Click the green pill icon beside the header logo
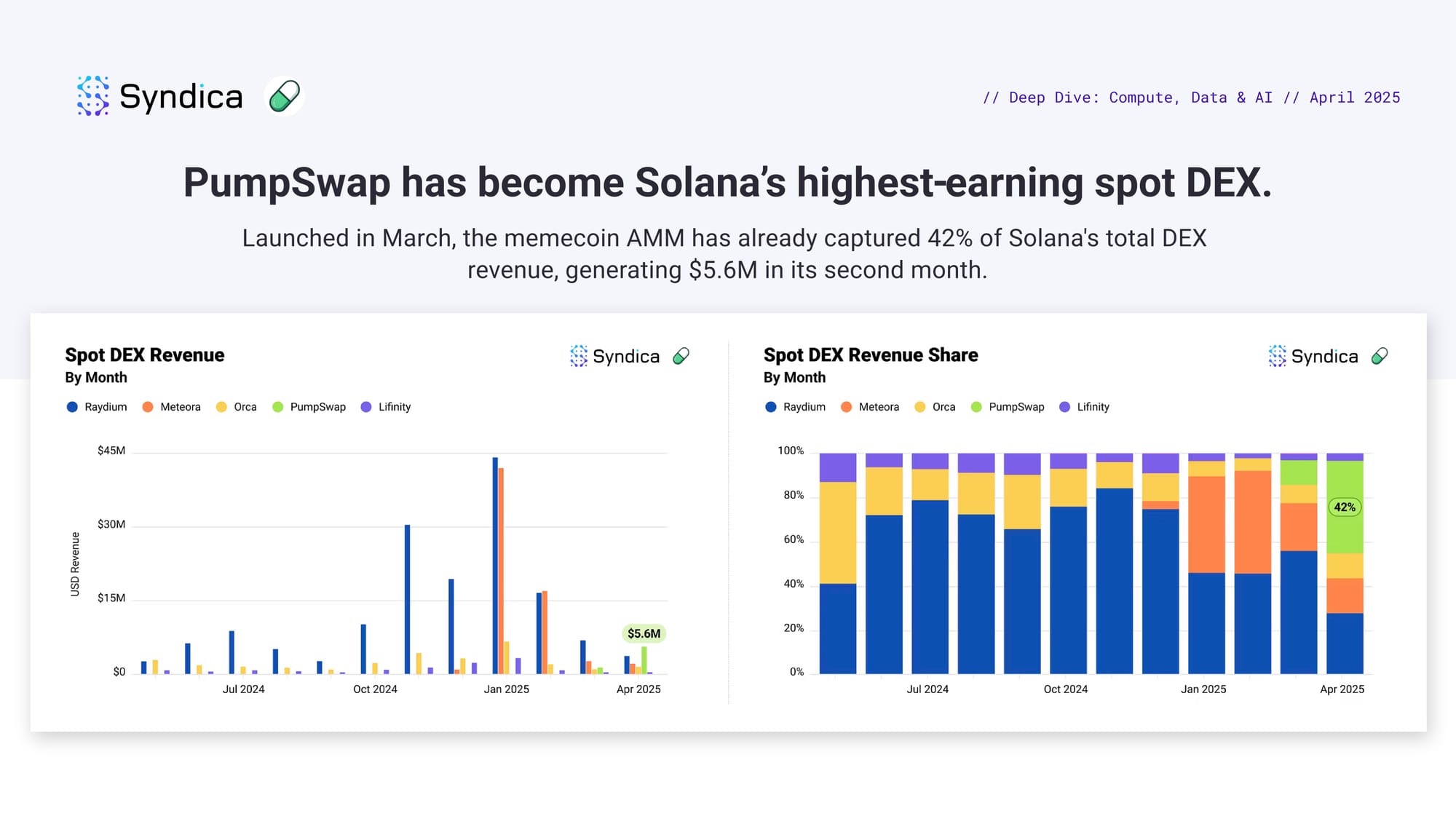This screenshot has width=1456, height=819. click(284, 96)
